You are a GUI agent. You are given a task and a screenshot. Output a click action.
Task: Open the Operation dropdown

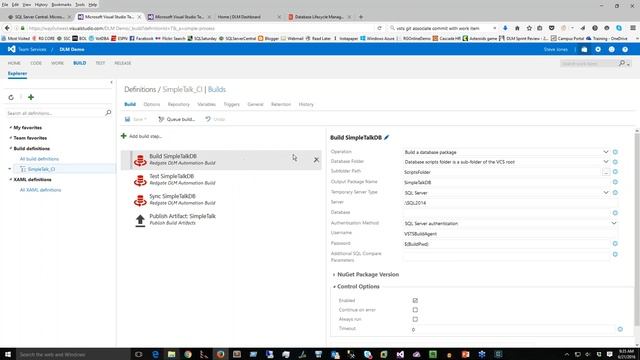(606, 152)
